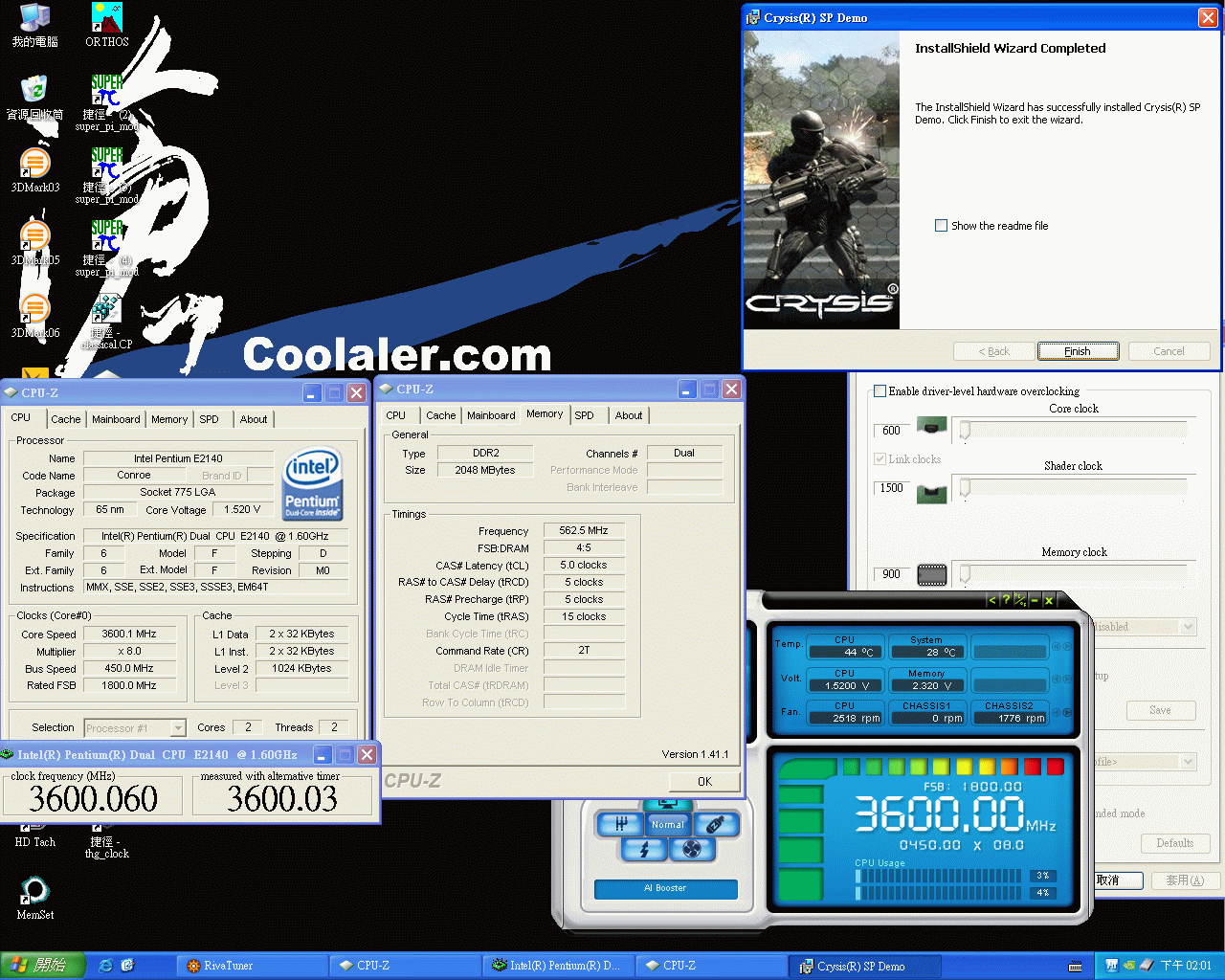Screen dimensions: 1225x980
Task: Adjust the Memory clock slider handle
Action: coord(966,573)
